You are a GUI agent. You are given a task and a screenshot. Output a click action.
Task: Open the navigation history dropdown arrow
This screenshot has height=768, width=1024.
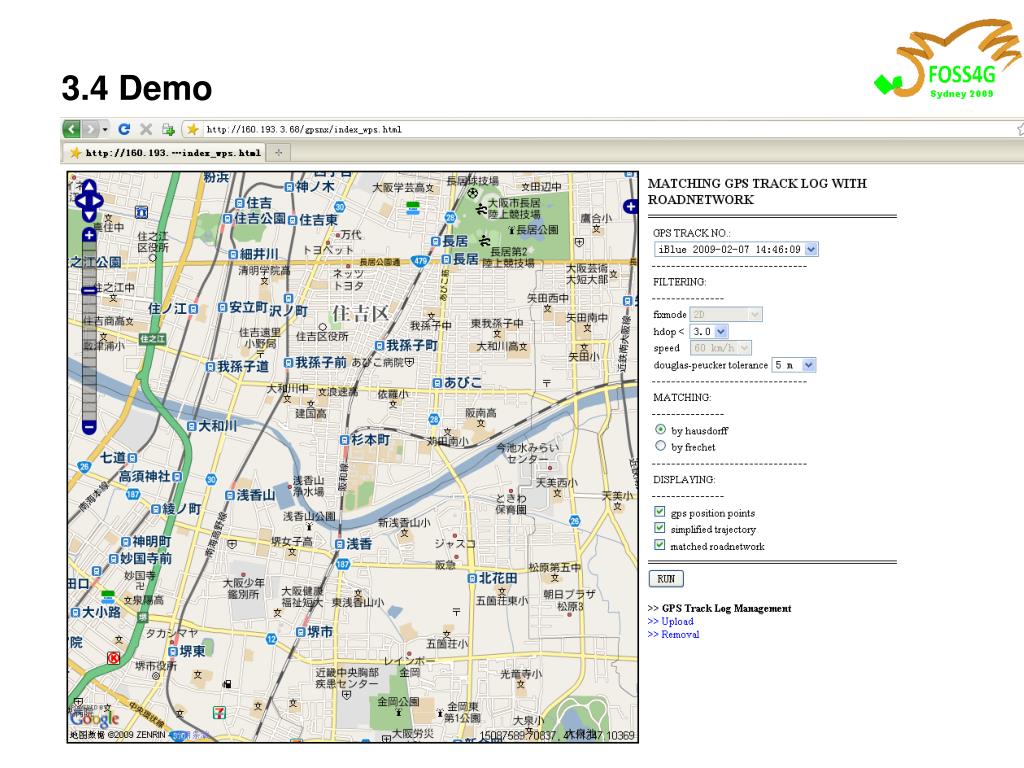click(105, 129)
